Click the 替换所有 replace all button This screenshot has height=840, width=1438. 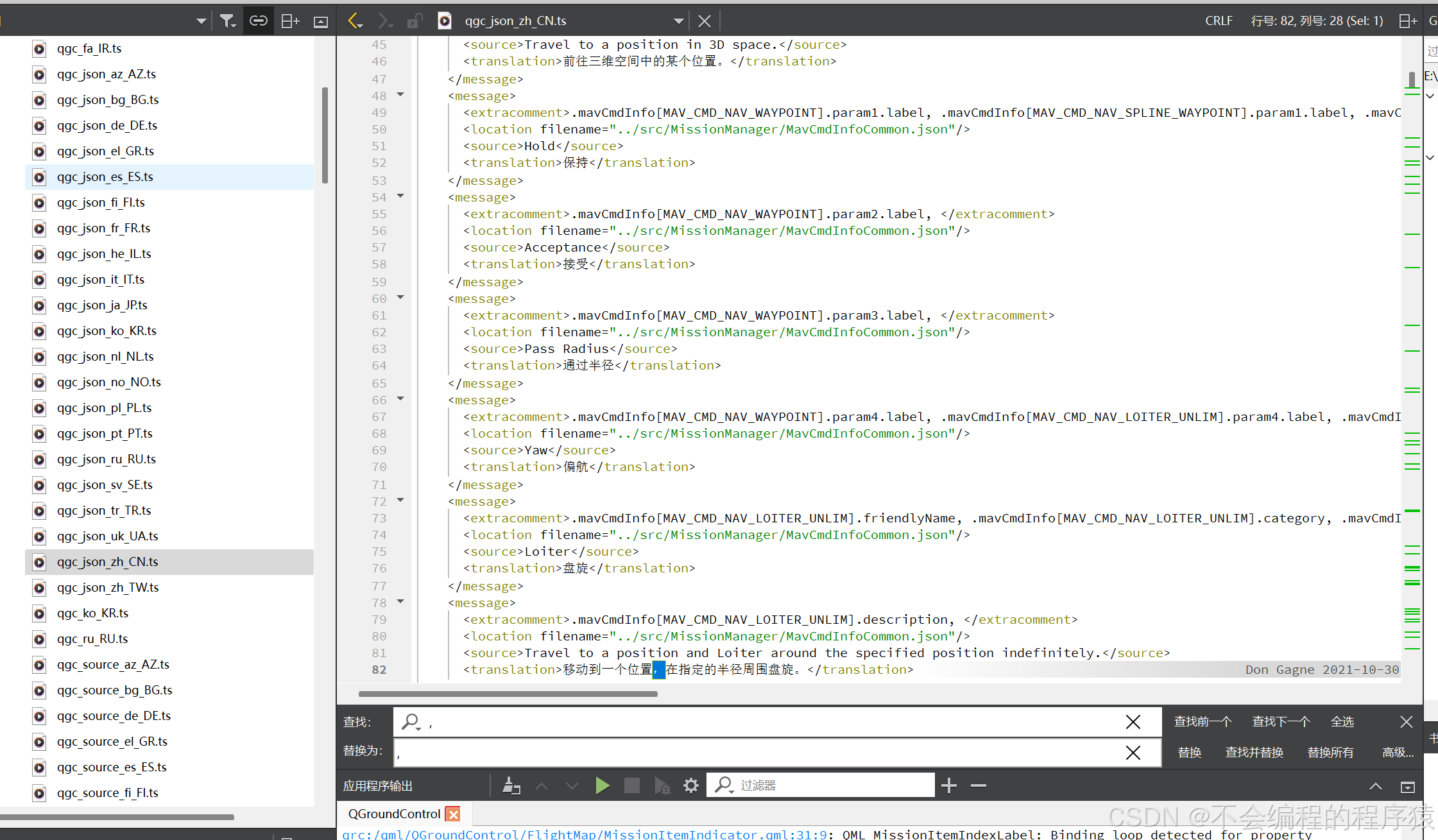1330,752
